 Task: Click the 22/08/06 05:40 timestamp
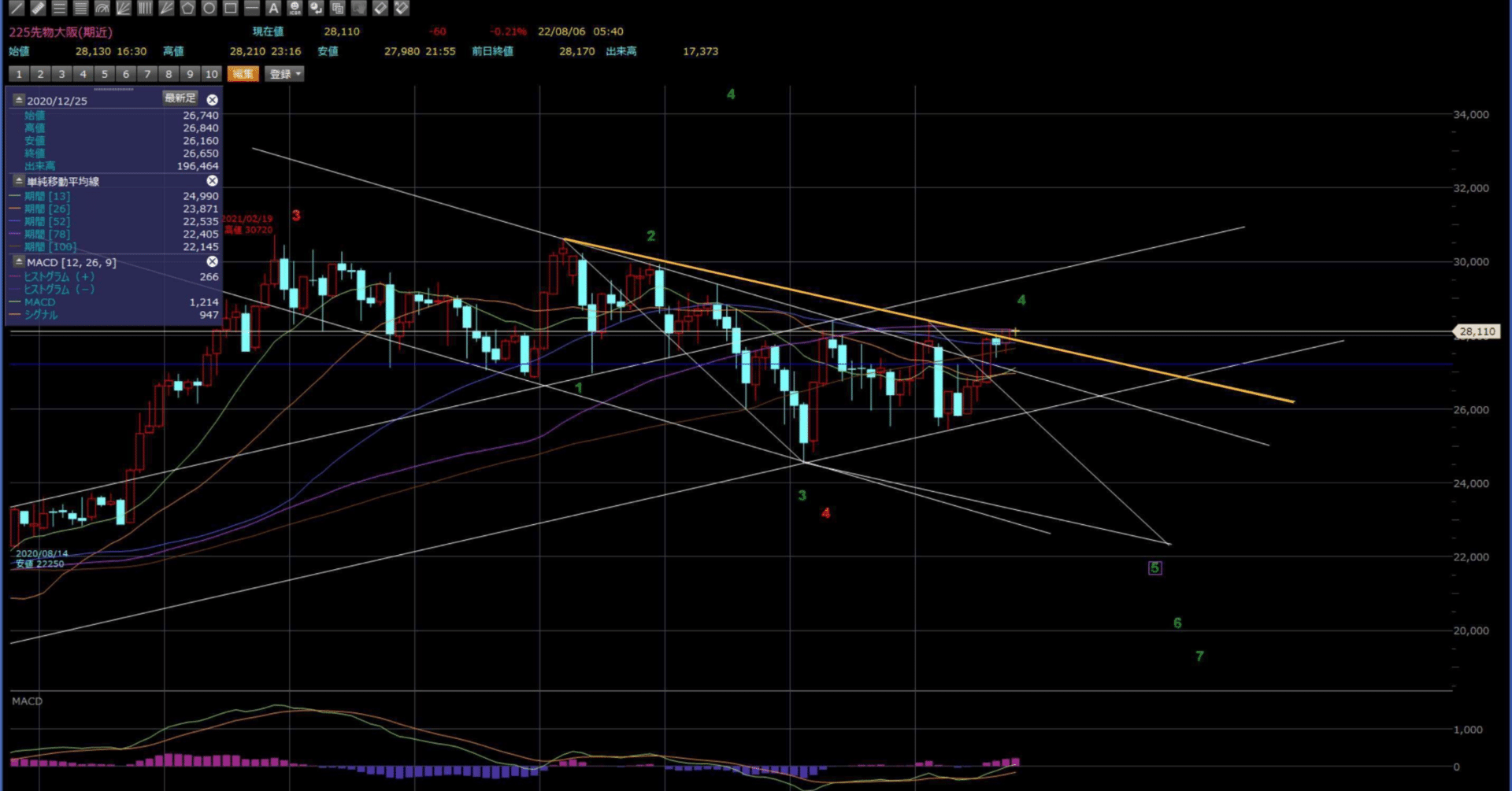(580, 31)
